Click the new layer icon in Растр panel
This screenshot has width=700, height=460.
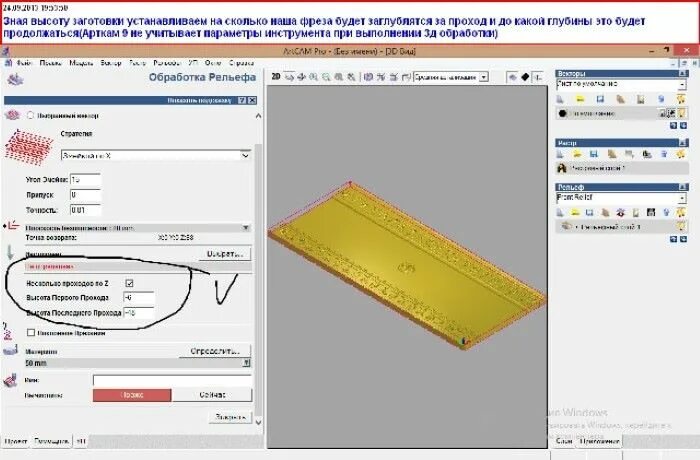(560, 155)
